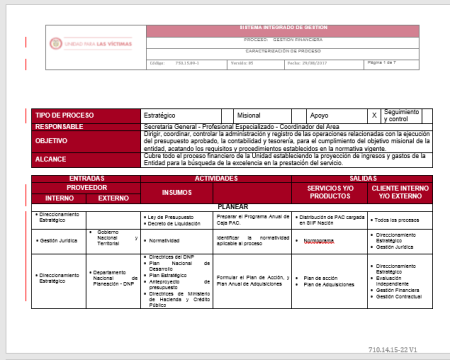
Task: Select the Plan de Adquisiciones bullet text
Action: coord(329,285)
